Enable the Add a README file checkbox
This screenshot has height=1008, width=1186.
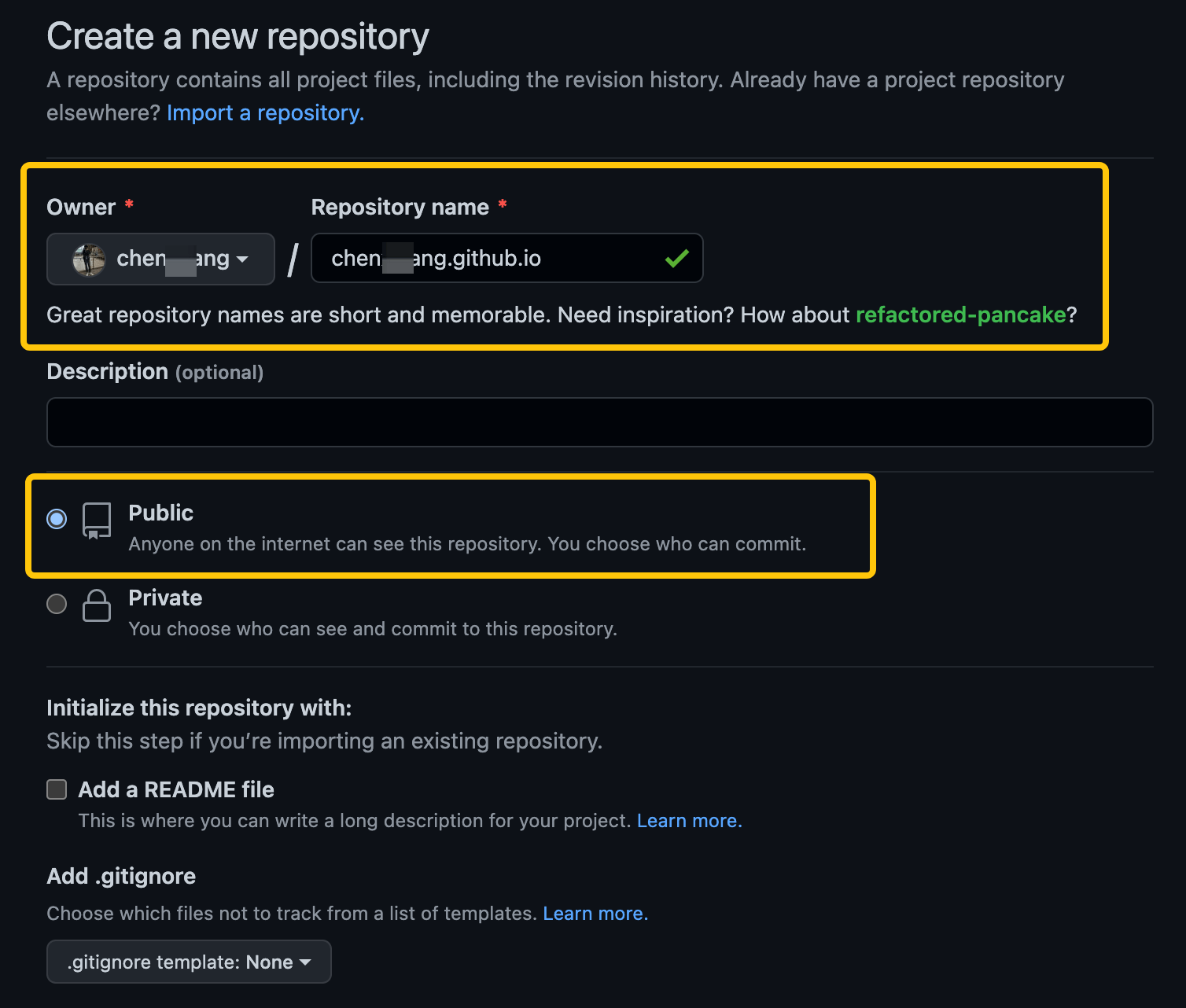point(56,789)
